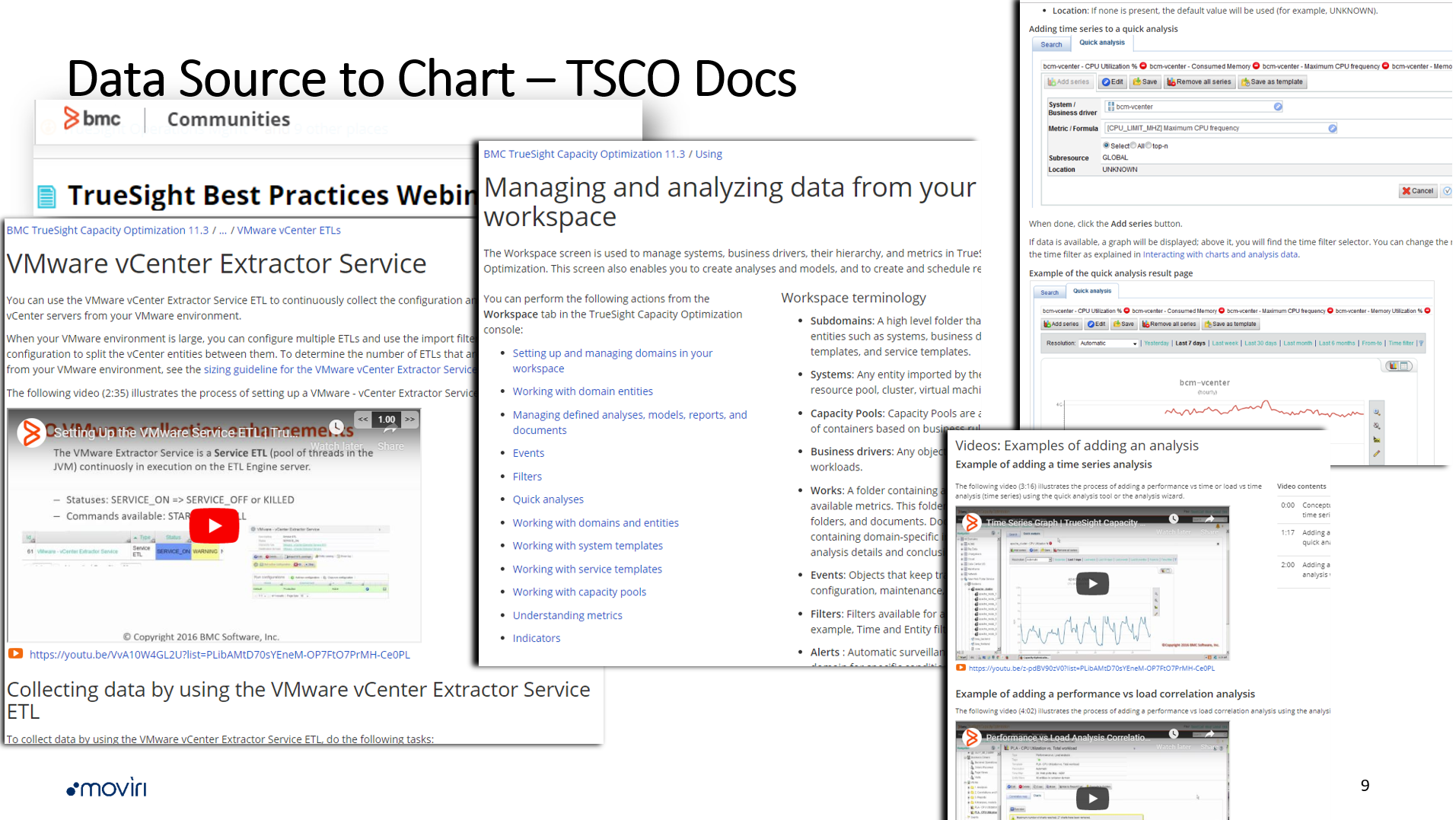Click the Remove all series button
The width and height of the screenshot is (1456, 820).
1199,82
